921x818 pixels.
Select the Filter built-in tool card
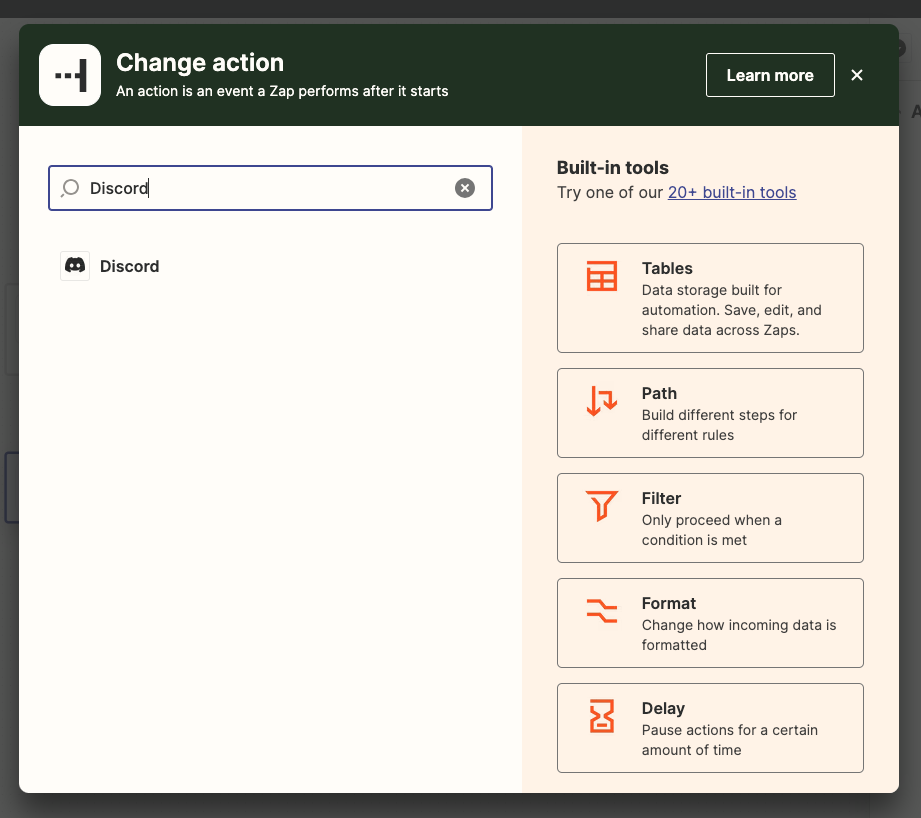(710, 518)
